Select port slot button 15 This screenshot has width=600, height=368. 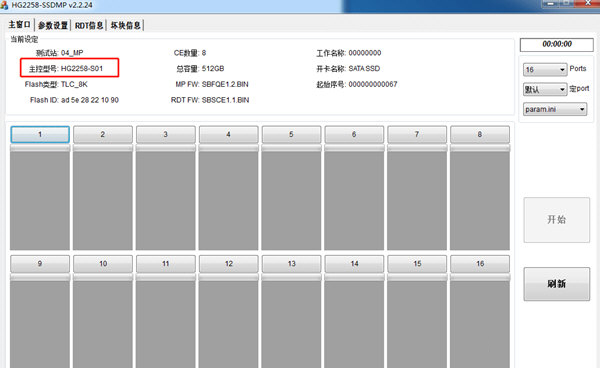click(x=417, y=264)
